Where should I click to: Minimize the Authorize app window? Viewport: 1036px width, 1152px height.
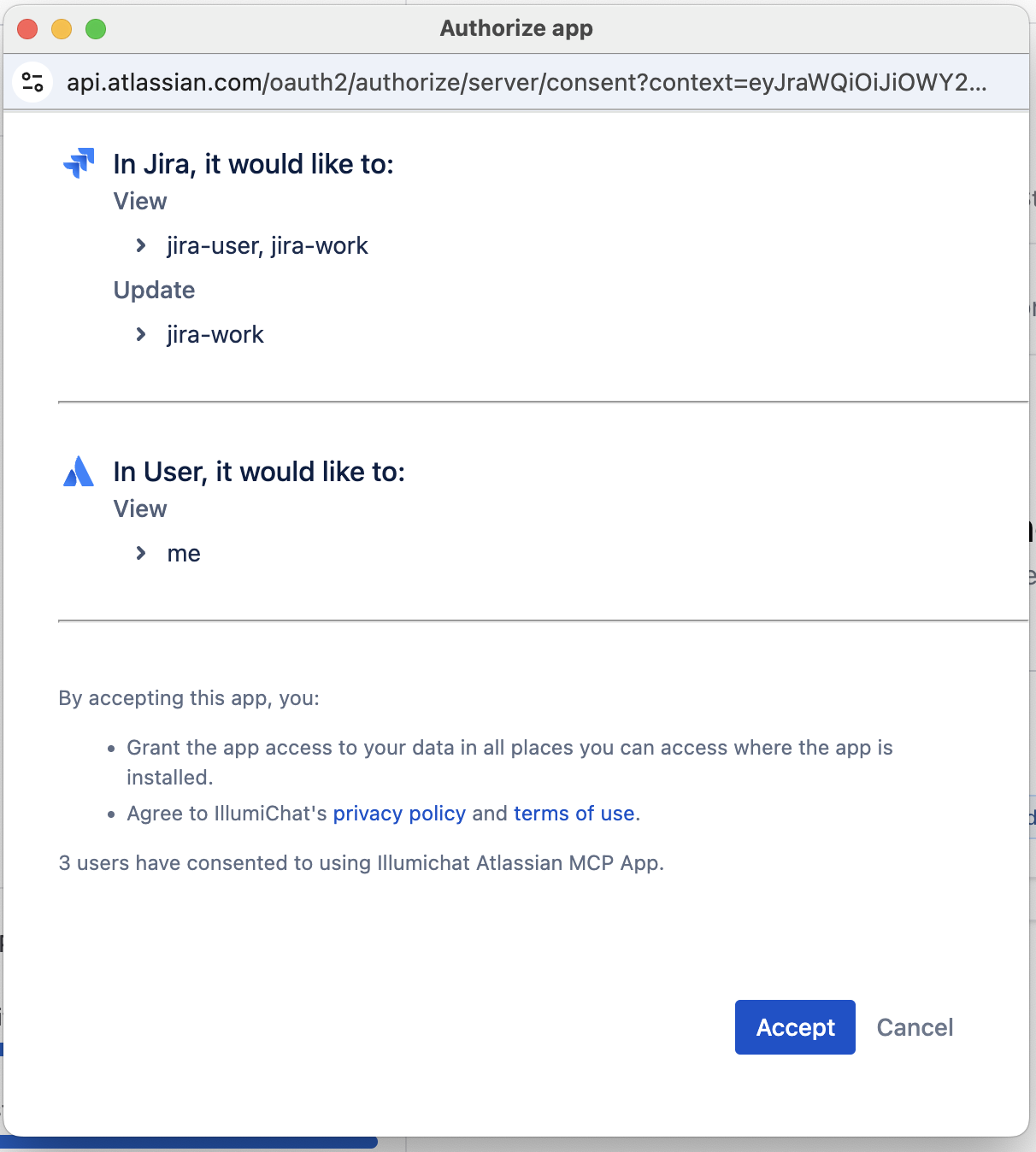click(x=61, y=28)
